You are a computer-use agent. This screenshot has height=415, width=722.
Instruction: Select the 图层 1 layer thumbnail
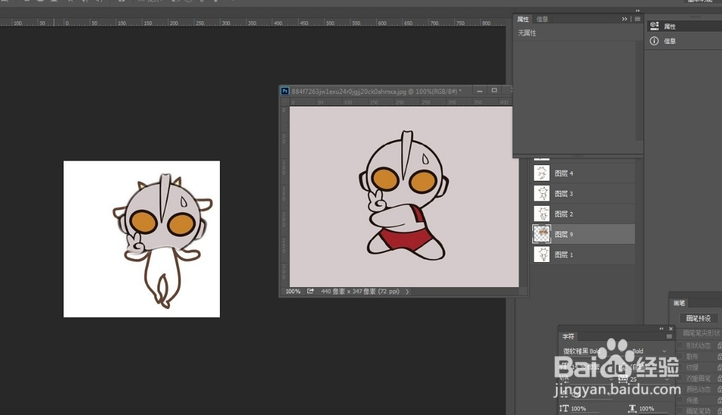point(542,254)
